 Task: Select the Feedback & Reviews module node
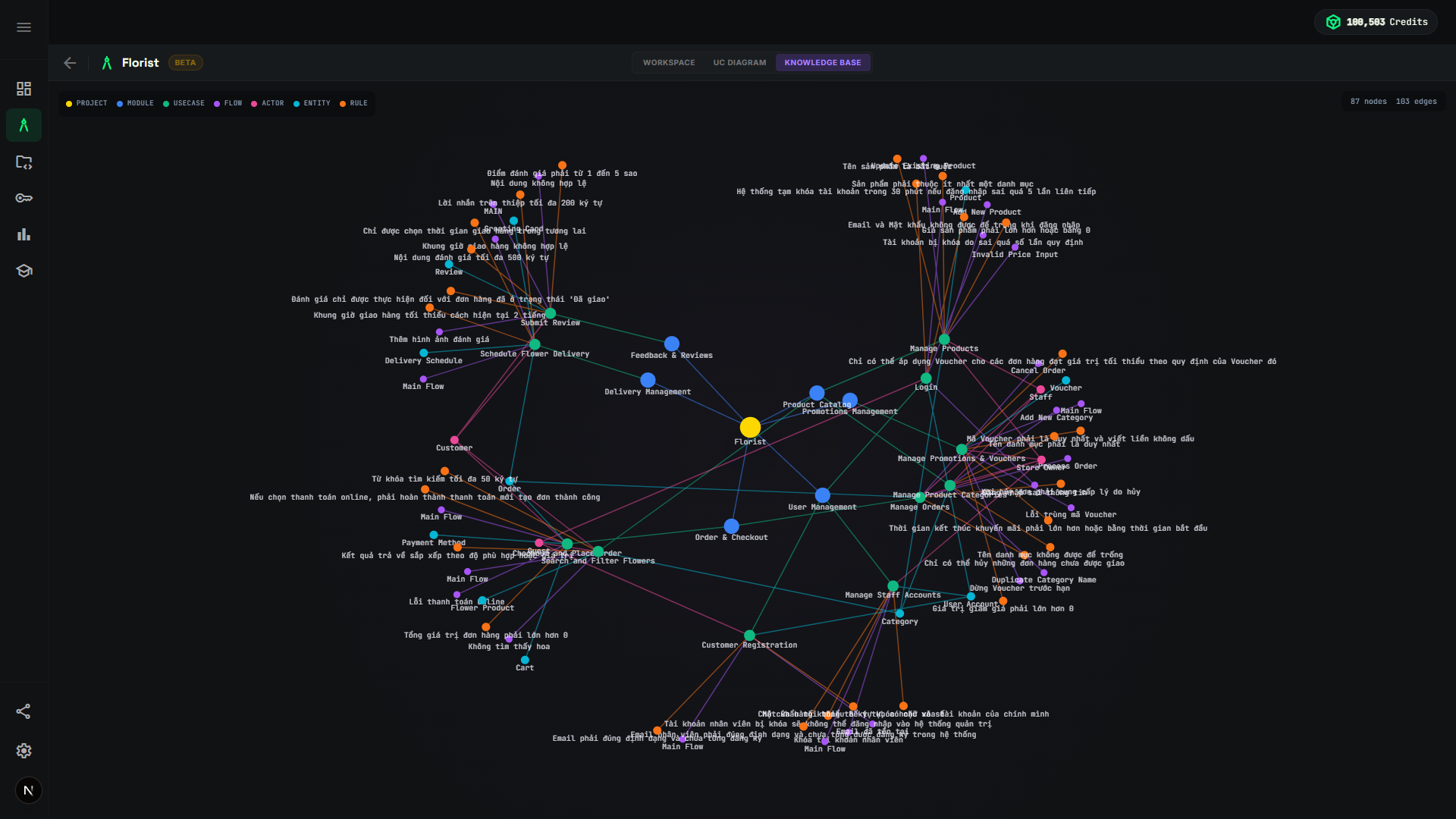[672, 344]
